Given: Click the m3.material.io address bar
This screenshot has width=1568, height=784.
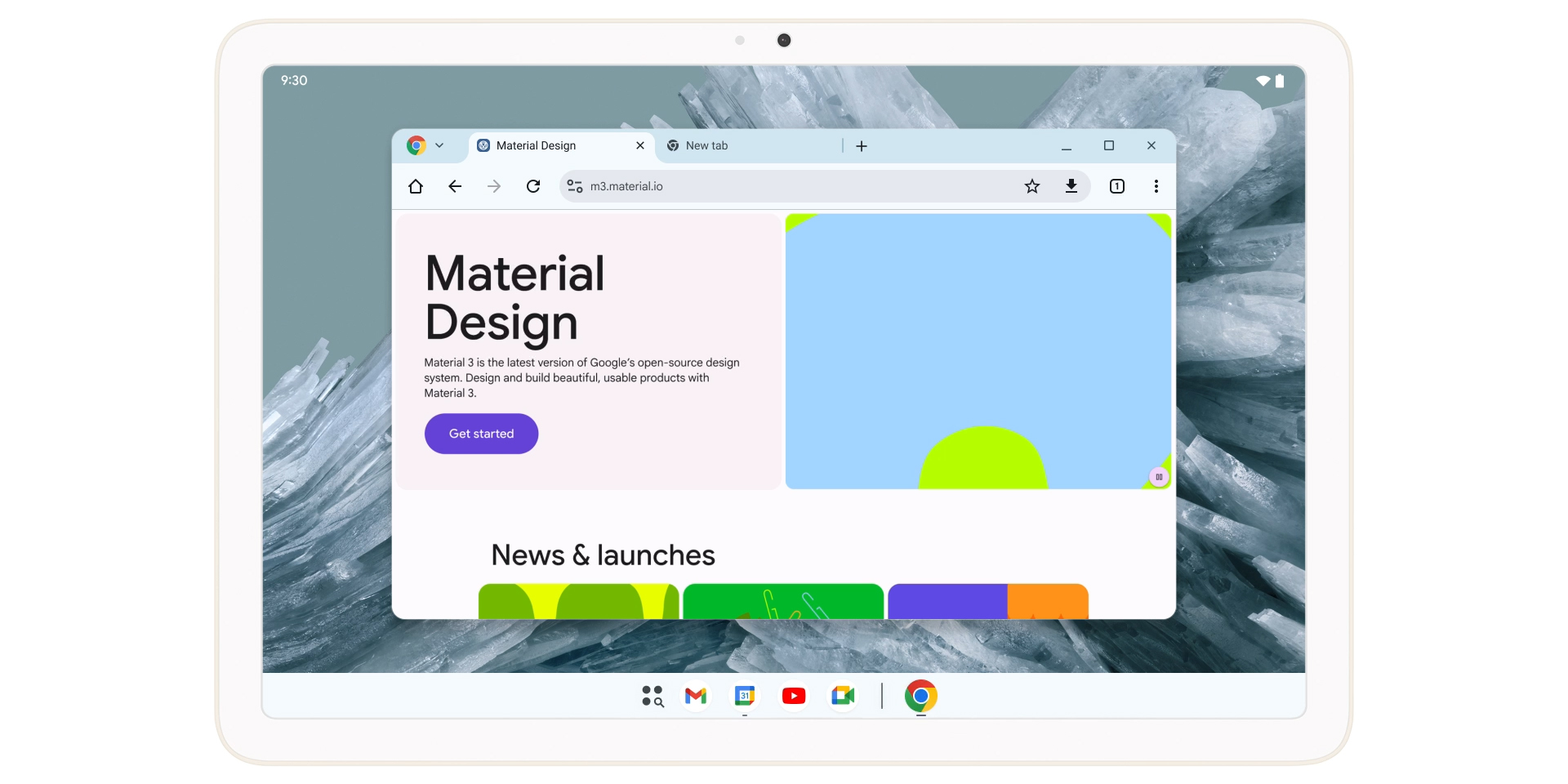Looking at the screenshot, I should [x=825, y=186].
